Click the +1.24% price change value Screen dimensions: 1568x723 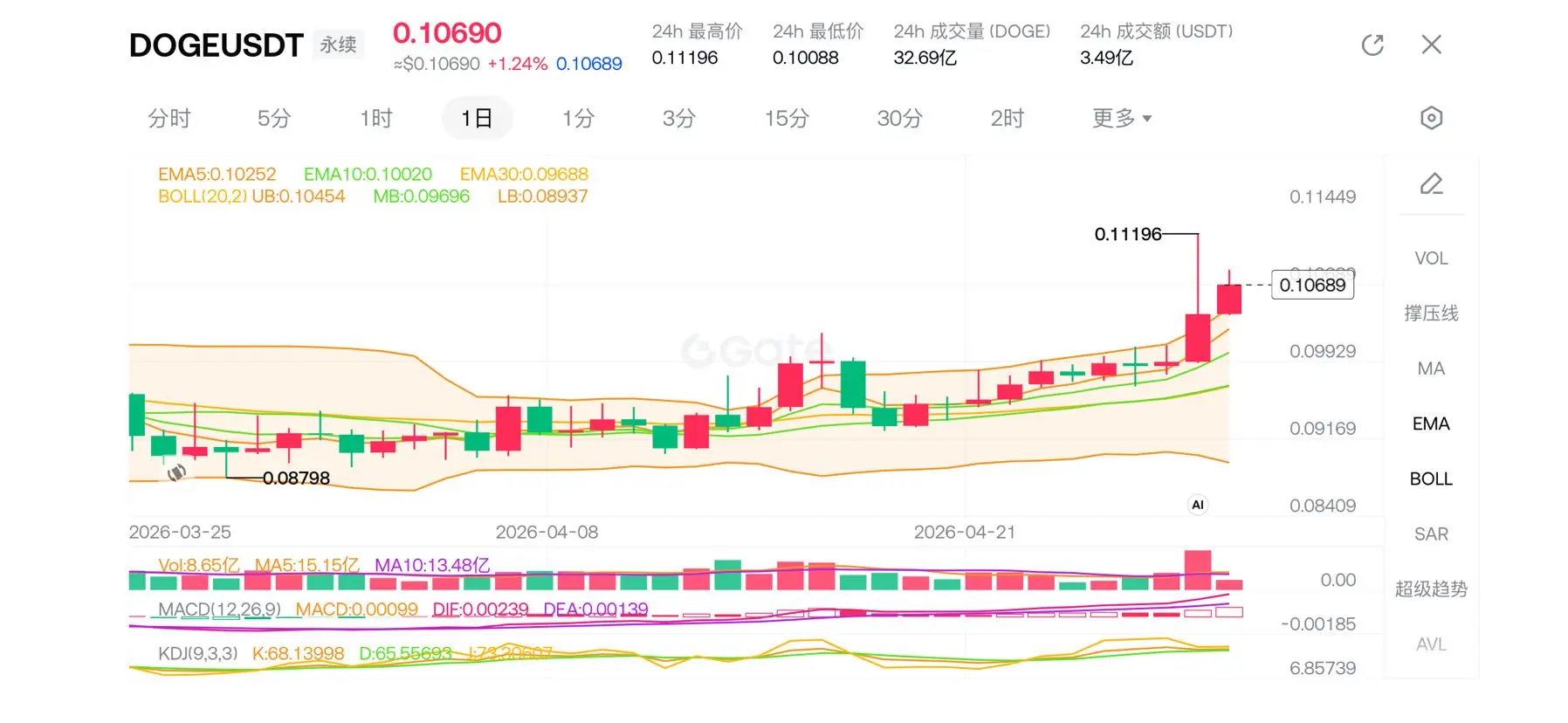[518, 64]
